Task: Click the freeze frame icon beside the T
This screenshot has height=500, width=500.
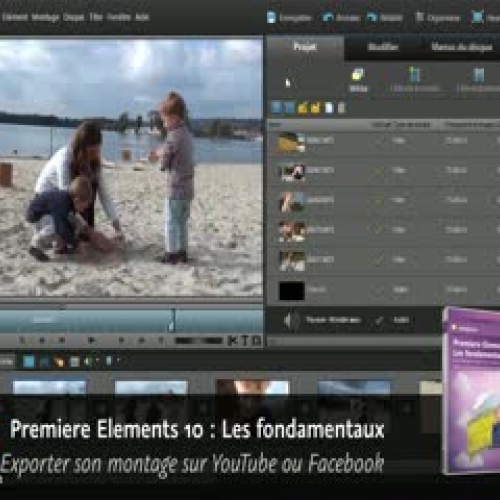Action: tap(256, 341)
